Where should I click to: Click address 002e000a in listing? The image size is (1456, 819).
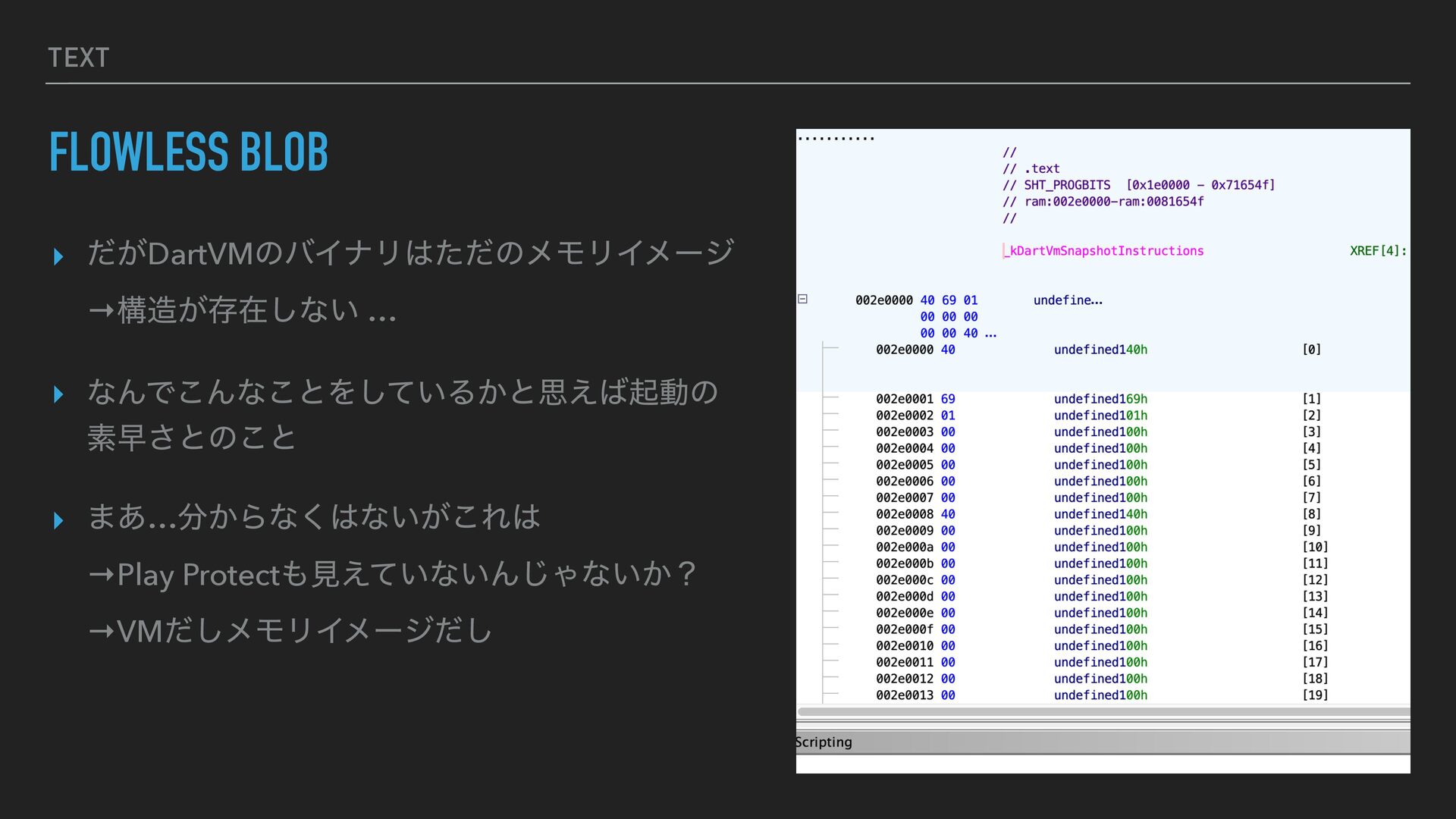point(904,548)
